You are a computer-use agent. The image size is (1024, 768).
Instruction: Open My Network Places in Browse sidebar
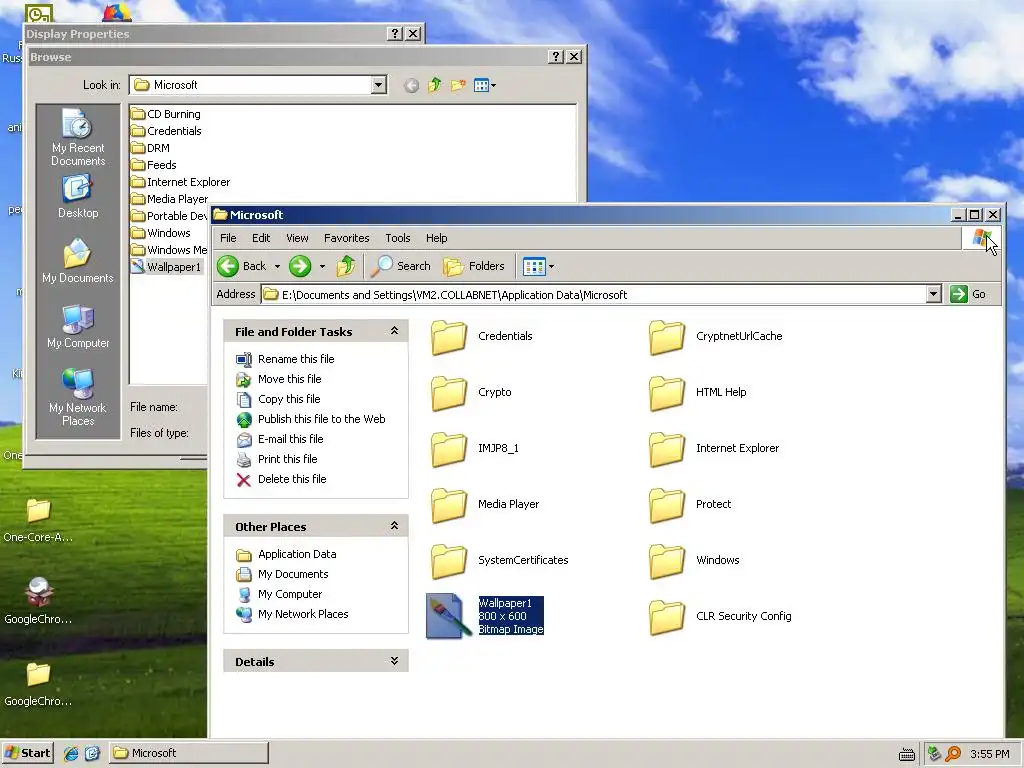click(x=78, y=397)
